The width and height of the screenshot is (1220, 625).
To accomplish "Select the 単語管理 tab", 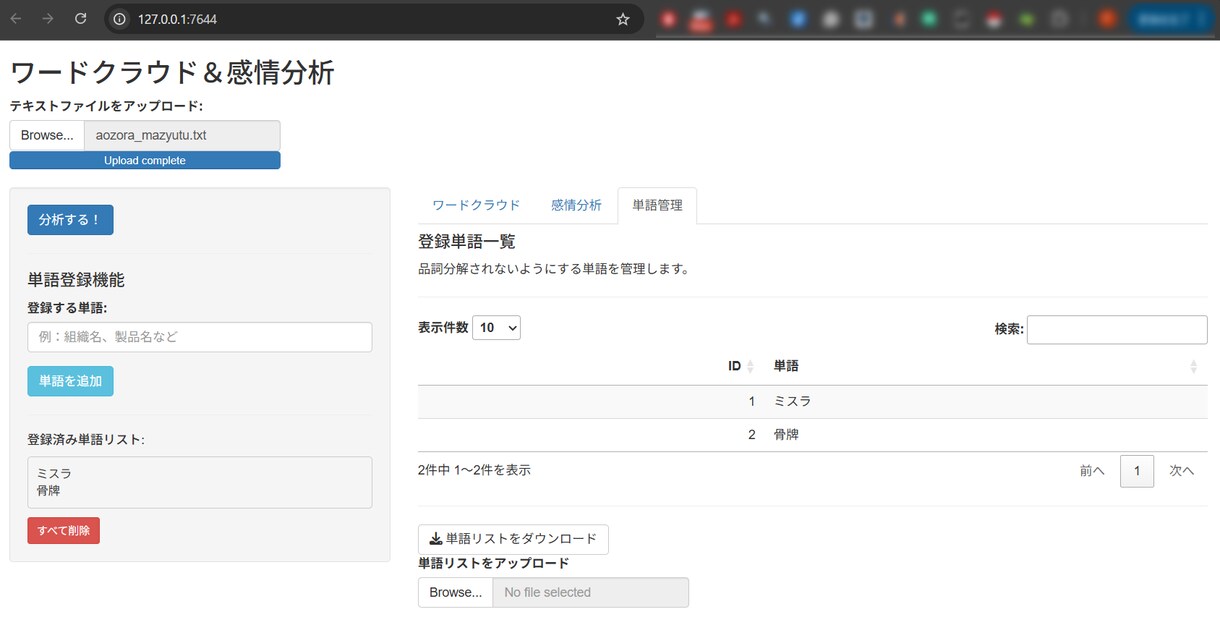I will [657, 205].
